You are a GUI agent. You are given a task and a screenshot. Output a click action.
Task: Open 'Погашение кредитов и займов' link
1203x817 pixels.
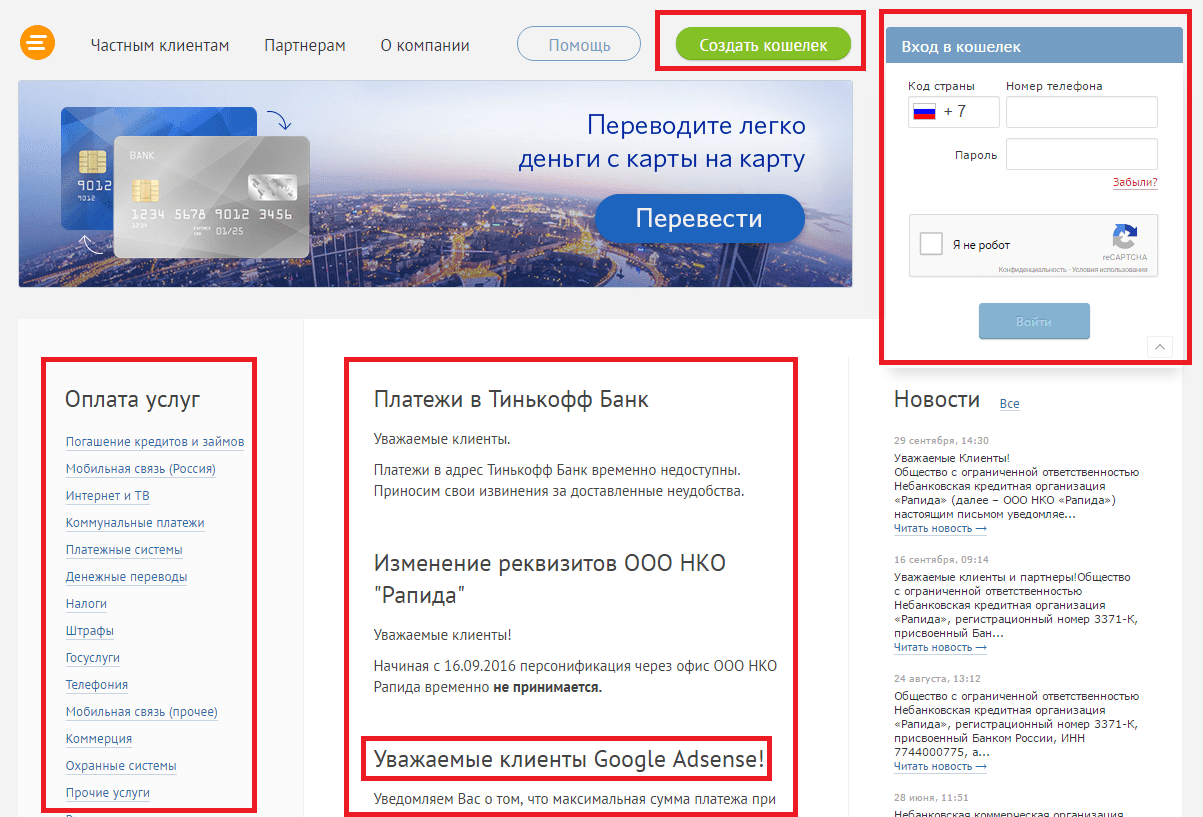[x=155, y=442]
